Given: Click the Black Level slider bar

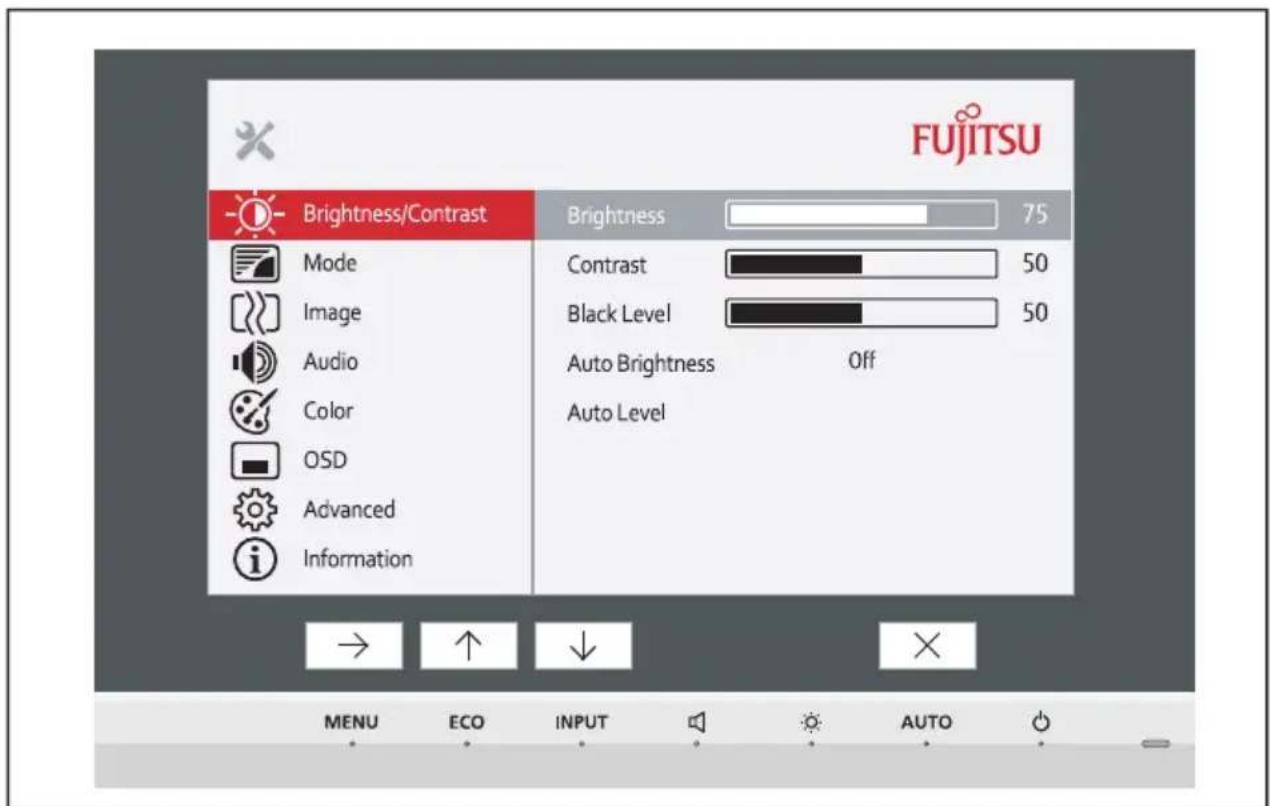Looking at the screenshot, I should 862,314.
